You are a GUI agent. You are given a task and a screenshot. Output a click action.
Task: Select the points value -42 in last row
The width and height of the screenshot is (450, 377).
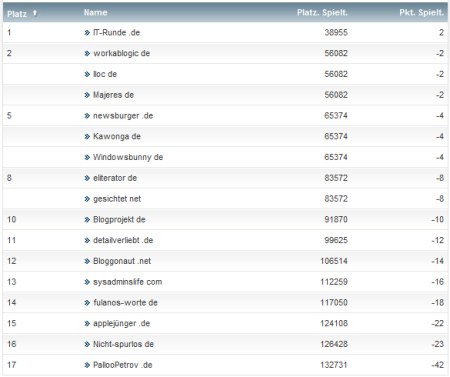pyautogui.click(x=438, y=365)
